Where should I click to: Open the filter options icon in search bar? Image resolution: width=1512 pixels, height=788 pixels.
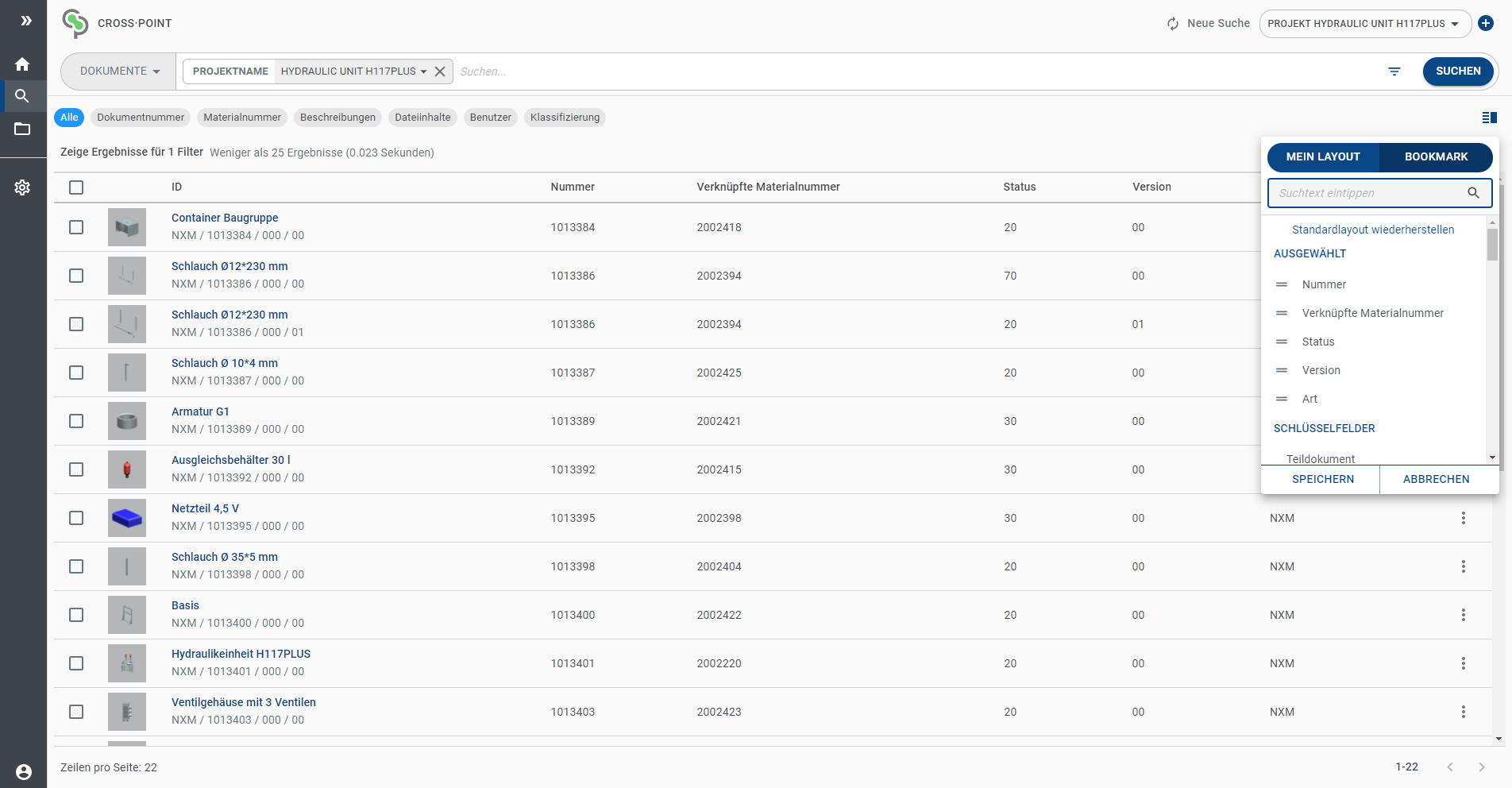(x=1394, y=71)
